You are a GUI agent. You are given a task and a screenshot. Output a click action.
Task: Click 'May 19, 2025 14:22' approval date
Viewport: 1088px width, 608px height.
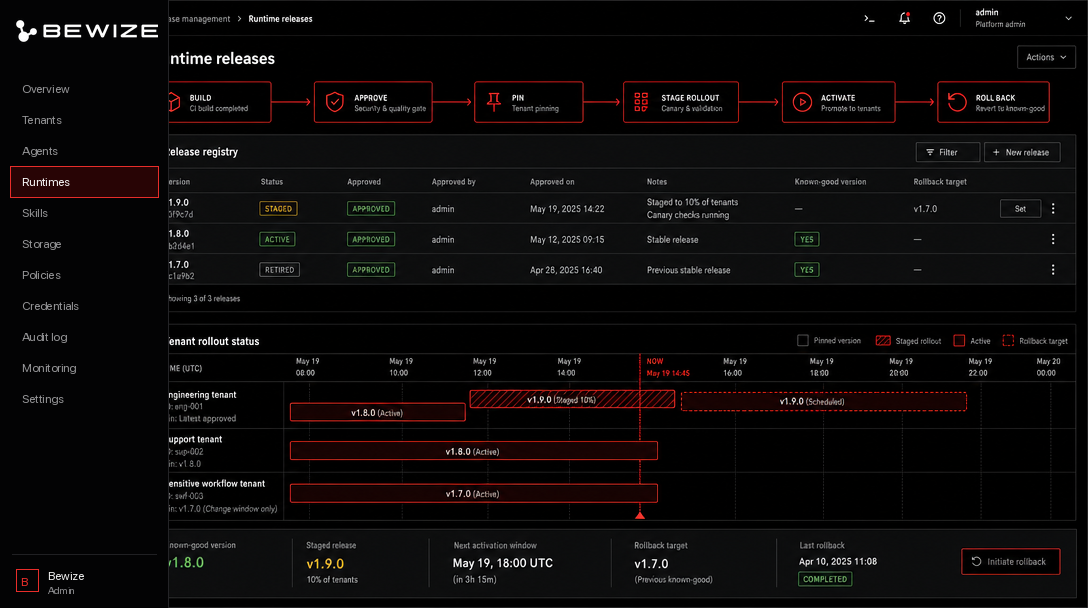pyautogui.click(x=567, y=208)
